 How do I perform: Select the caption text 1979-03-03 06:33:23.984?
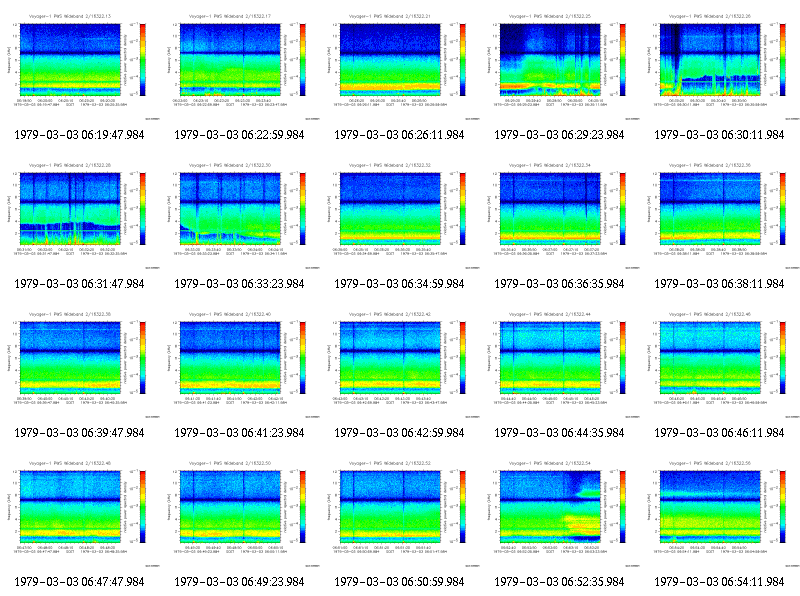point(239,284)
